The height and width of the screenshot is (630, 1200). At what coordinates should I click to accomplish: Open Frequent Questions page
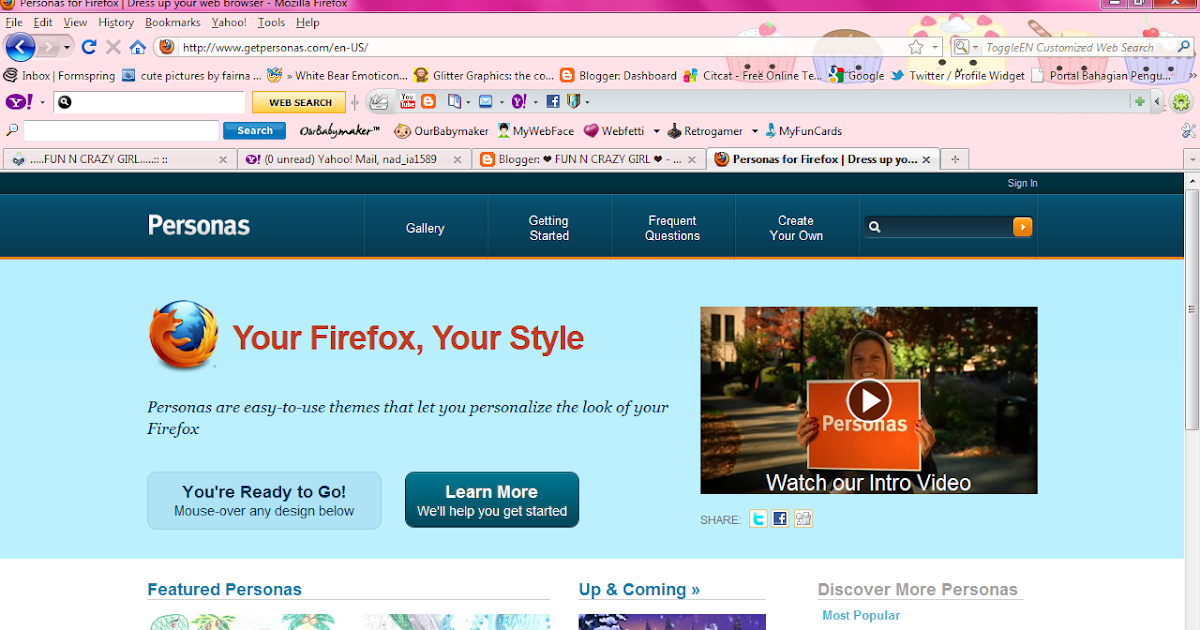[672, 228]
